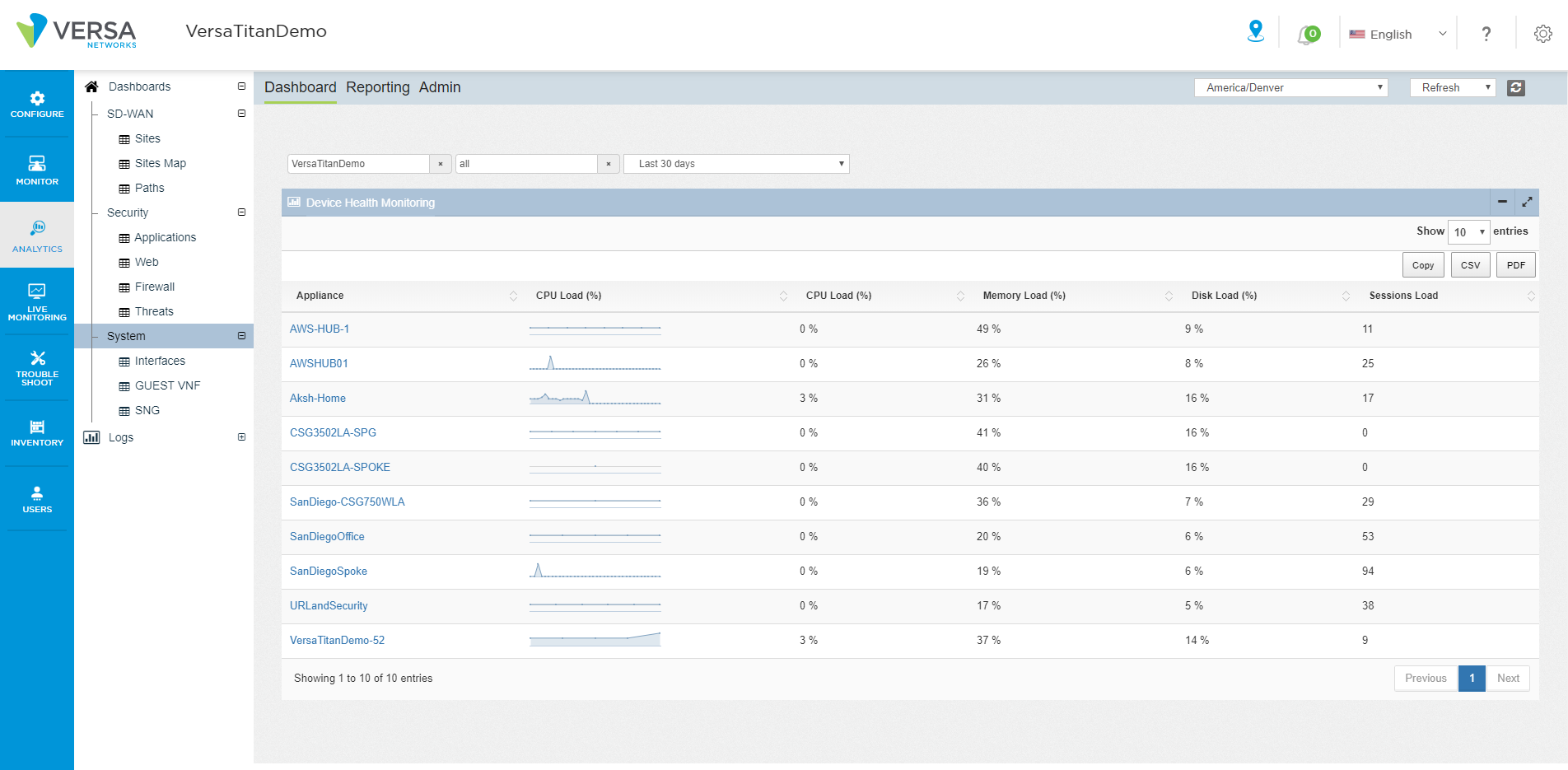The width and height of the screenshot is (1568, 770).
Task: Expand the Logs tree node
Action: (241, 437)
